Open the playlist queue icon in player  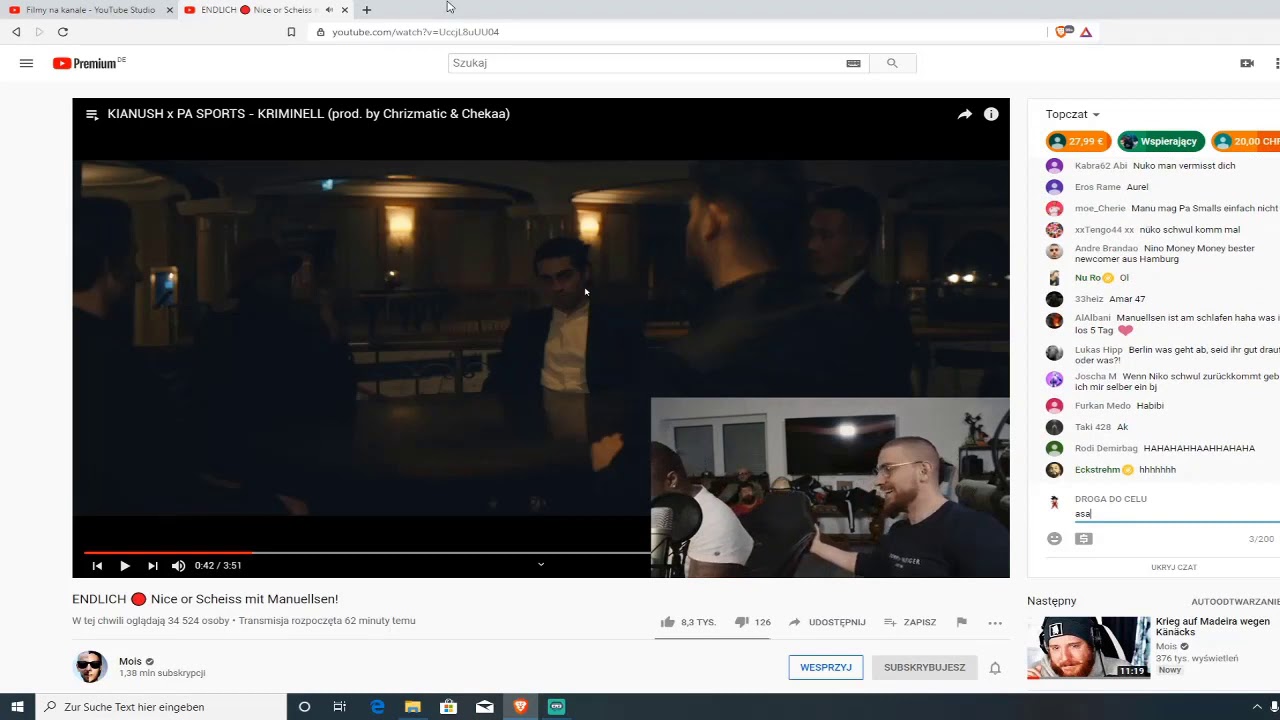pos(91,114)
